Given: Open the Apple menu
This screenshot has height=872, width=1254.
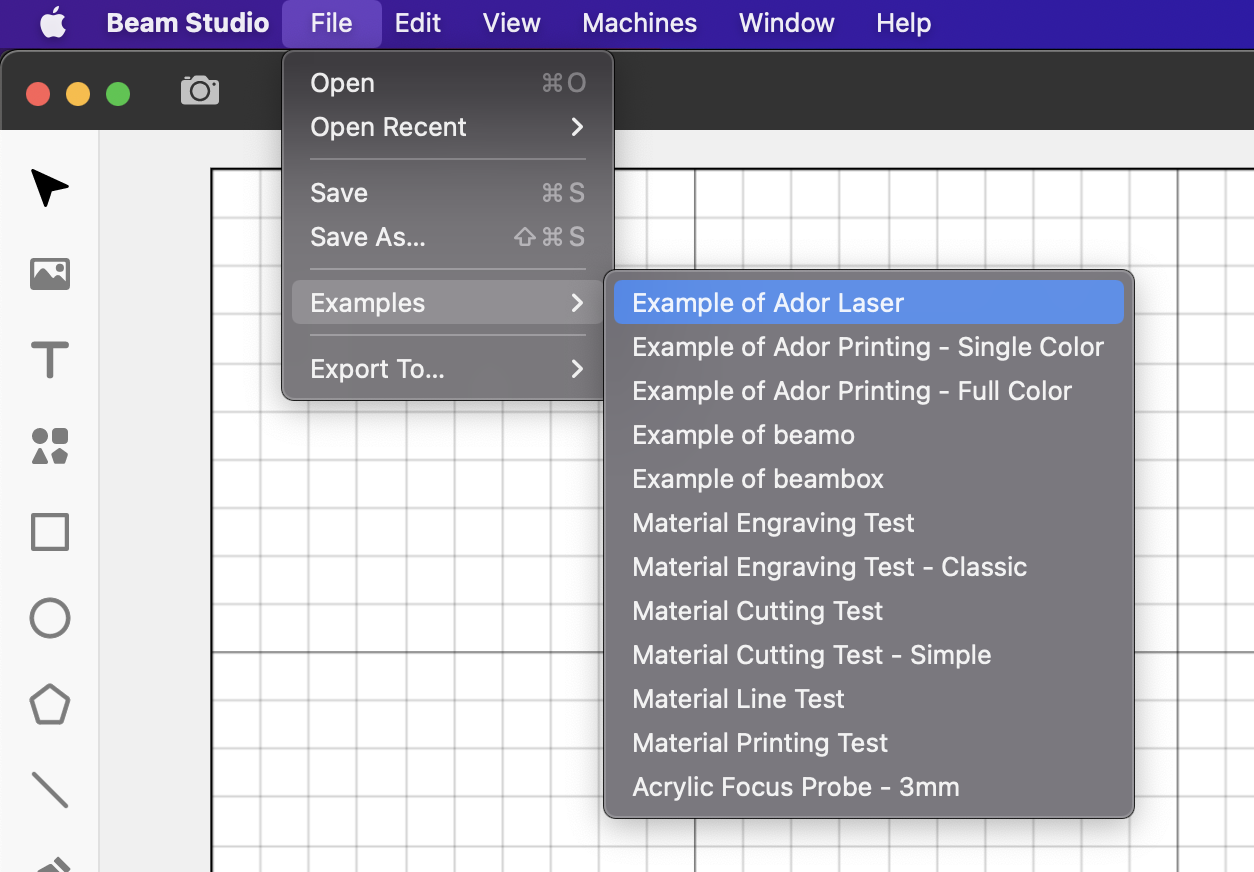Looking at the screenshot, I should pos(53,23).
